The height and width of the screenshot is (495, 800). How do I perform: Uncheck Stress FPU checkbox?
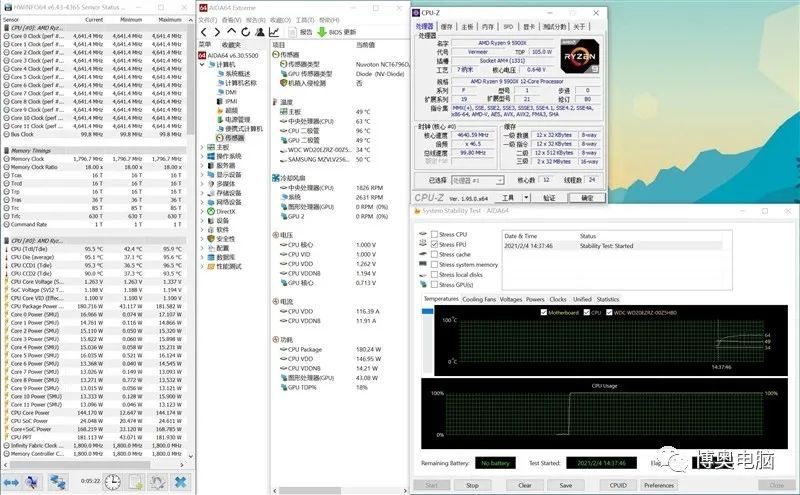(434, 244)
